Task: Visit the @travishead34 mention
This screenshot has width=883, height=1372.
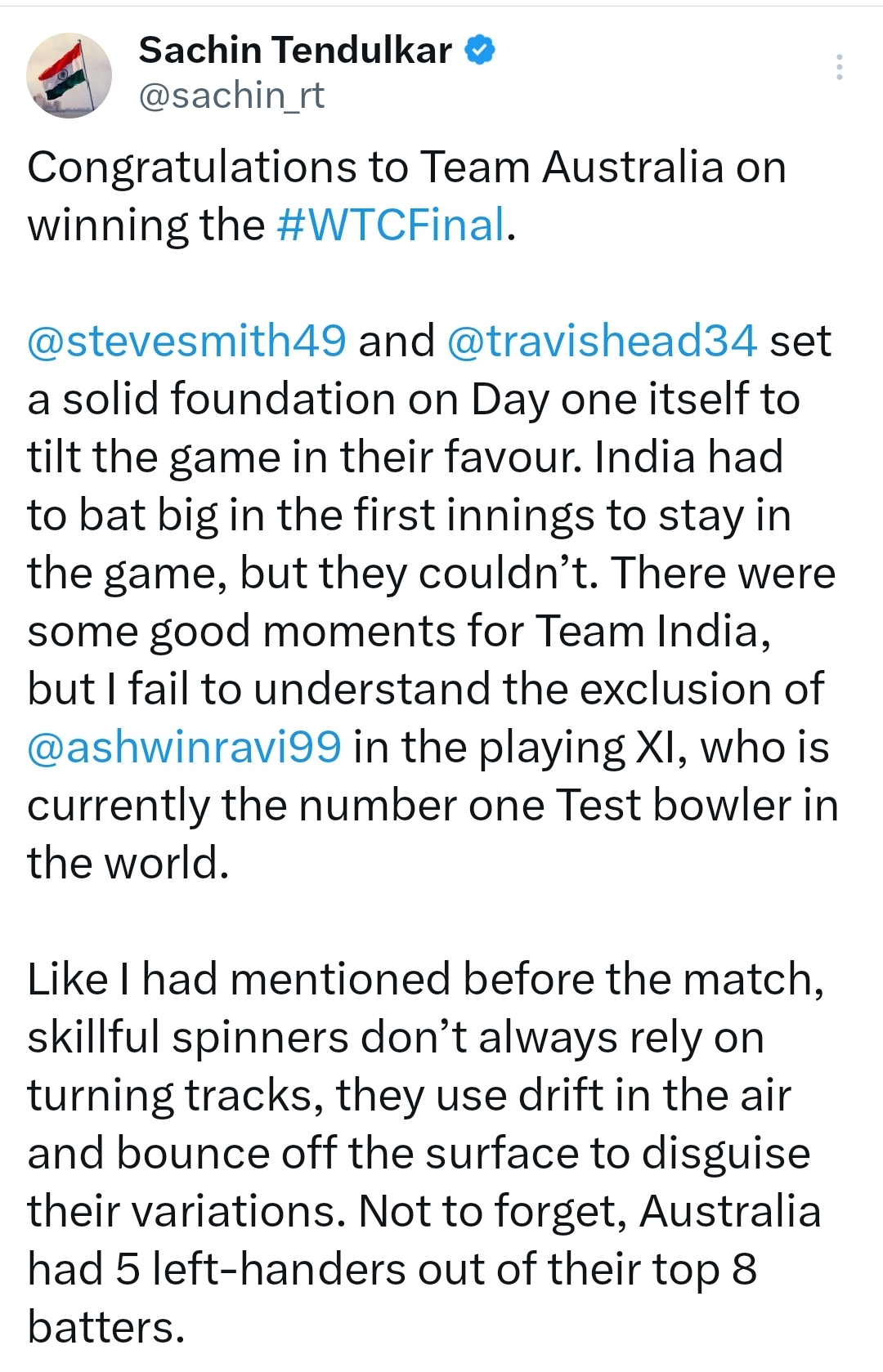Action: tap(602, 342)
